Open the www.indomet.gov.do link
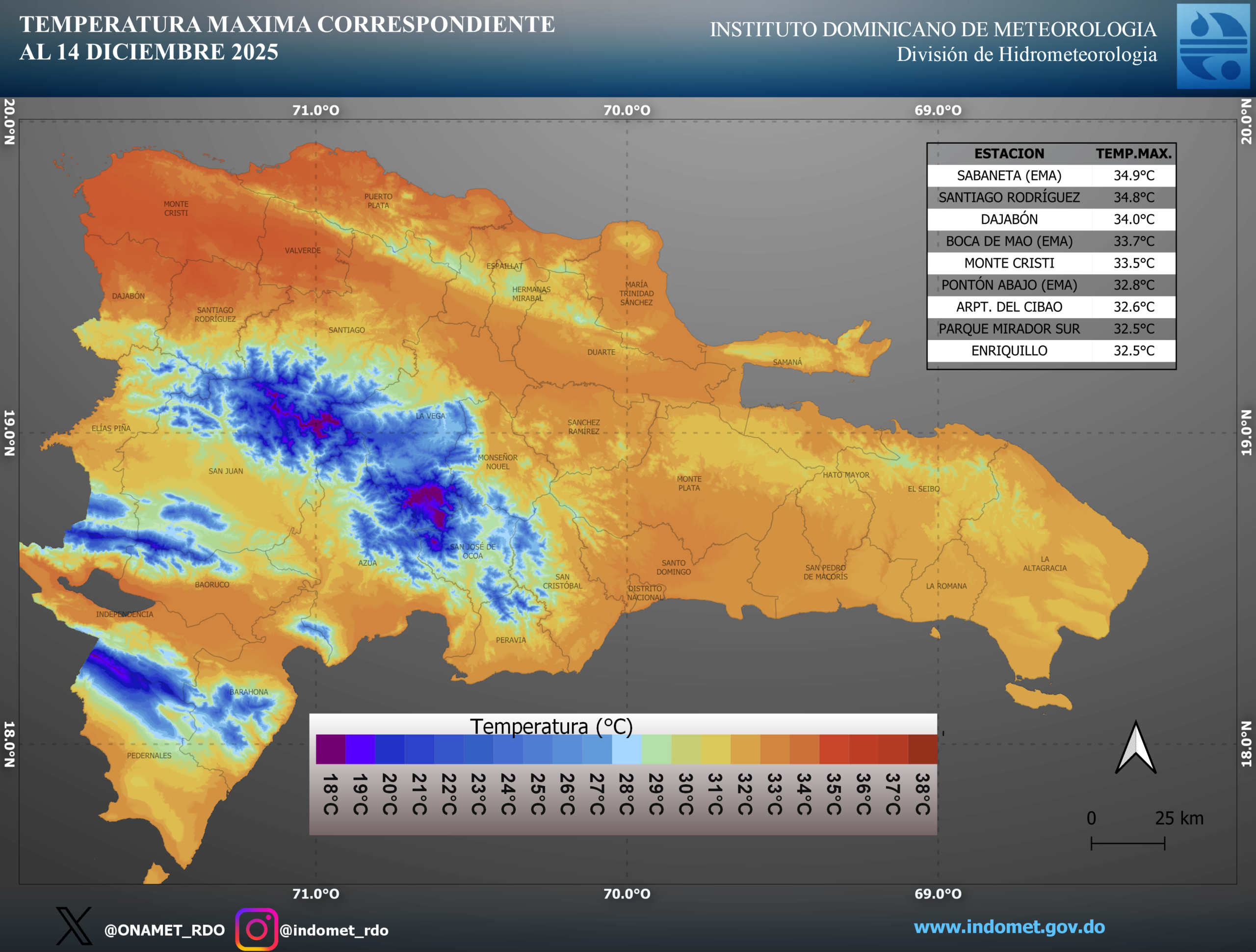Image resolution: width=1256 pixels, height=952 pixels. 1009,927
